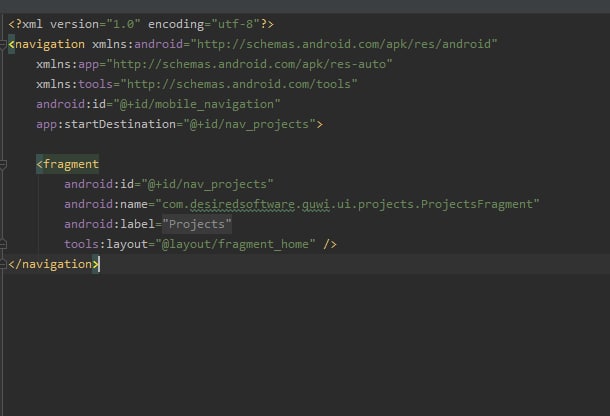This screenshot has height=416, width=610.
Task: Click the tools:layout attribute name
Action: [106, 244]
